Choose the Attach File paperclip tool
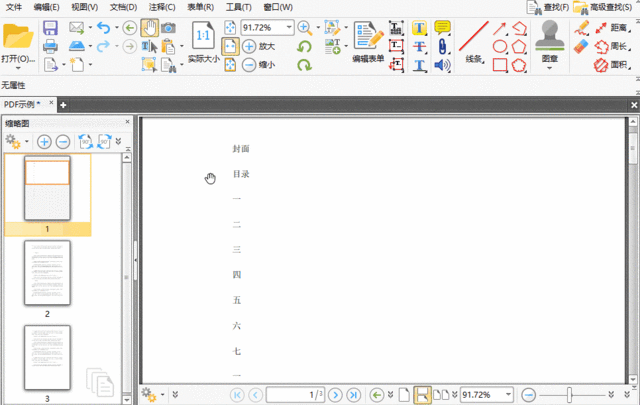Image resolution: width=640 pixels, height=405 pixels. [x=443, y=46]
